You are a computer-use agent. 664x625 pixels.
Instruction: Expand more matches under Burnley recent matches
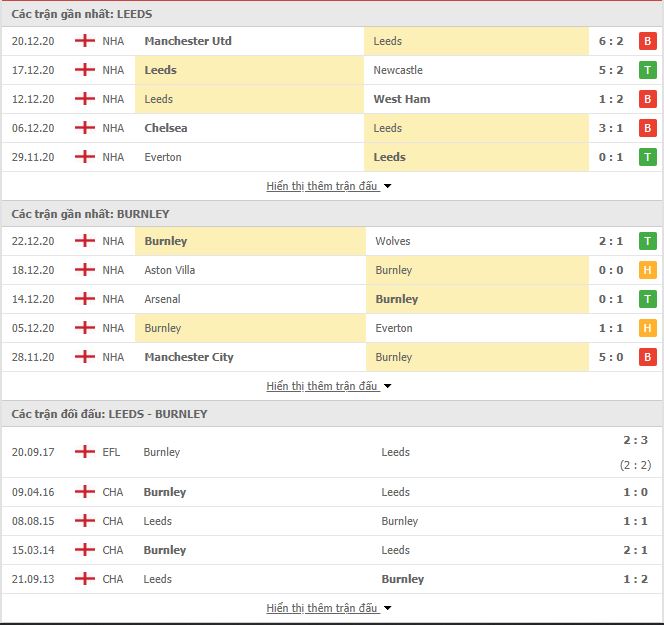[329, 386]
